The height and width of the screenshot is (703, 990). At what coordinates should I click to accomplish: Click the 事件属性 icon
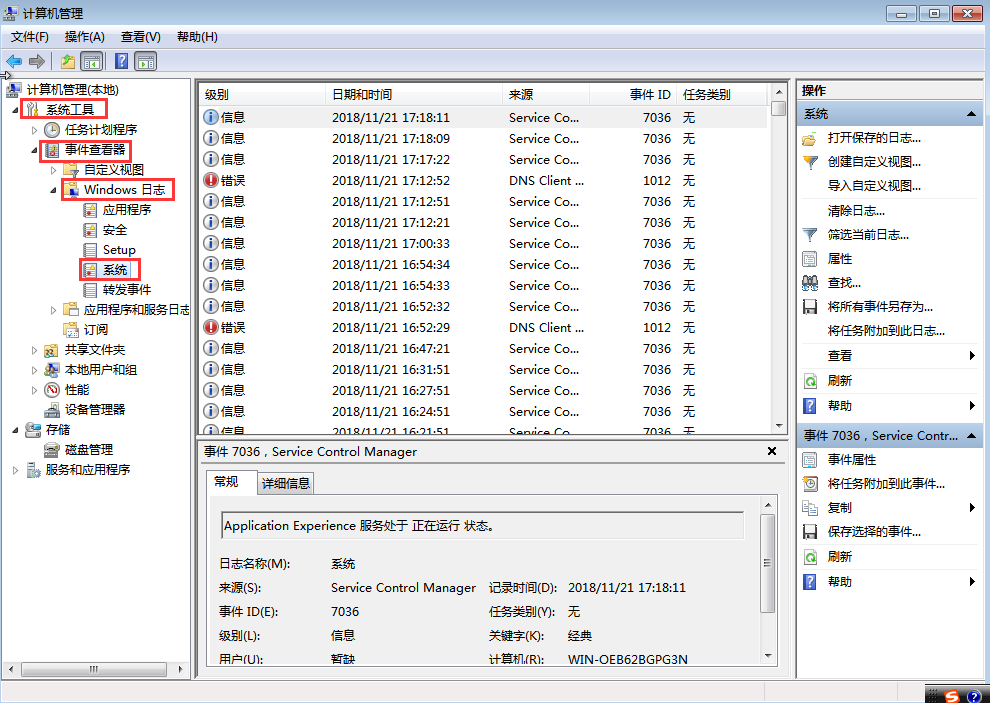[809, 460]
